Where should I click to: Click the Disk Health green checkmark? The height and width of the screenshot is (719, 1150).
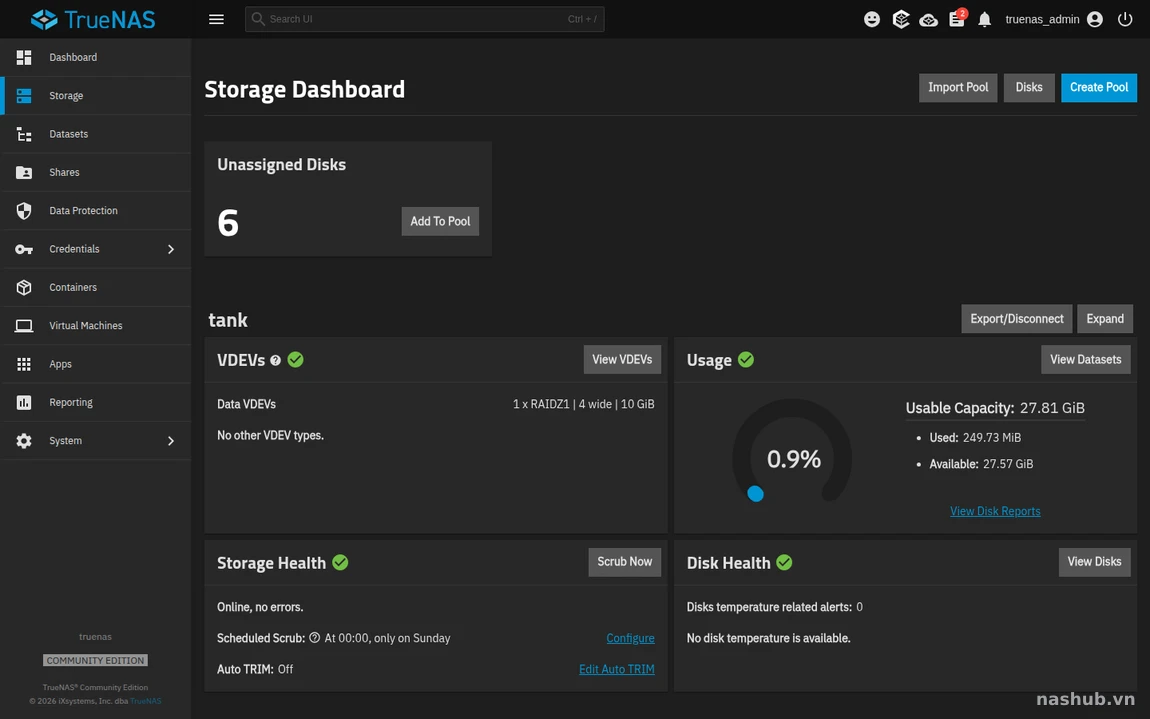pyautogui.click(x=784, y=562)
